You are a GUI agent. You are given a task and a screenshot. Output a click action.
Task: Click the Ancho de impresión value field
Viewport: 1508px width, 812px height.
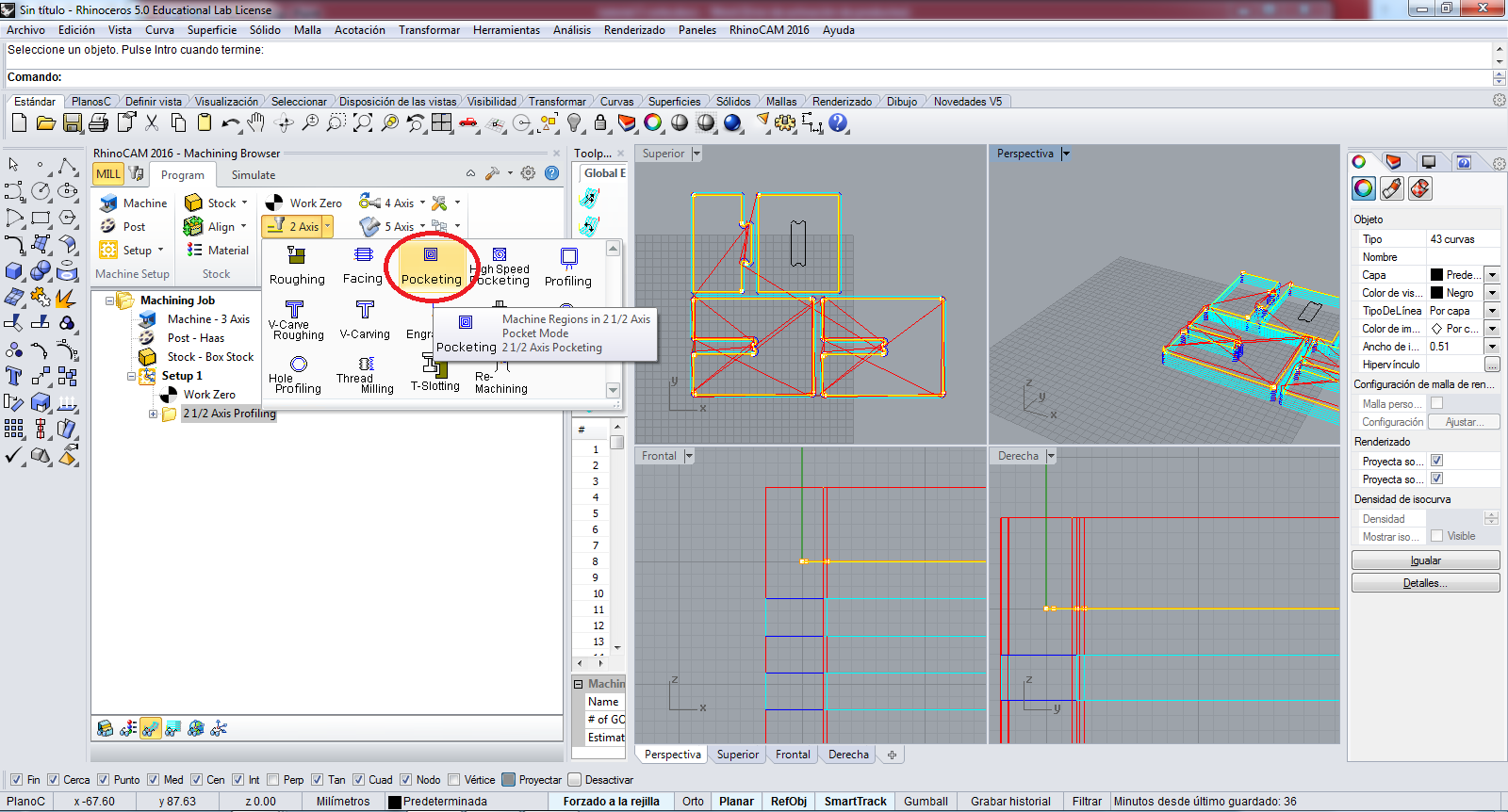1454,347
